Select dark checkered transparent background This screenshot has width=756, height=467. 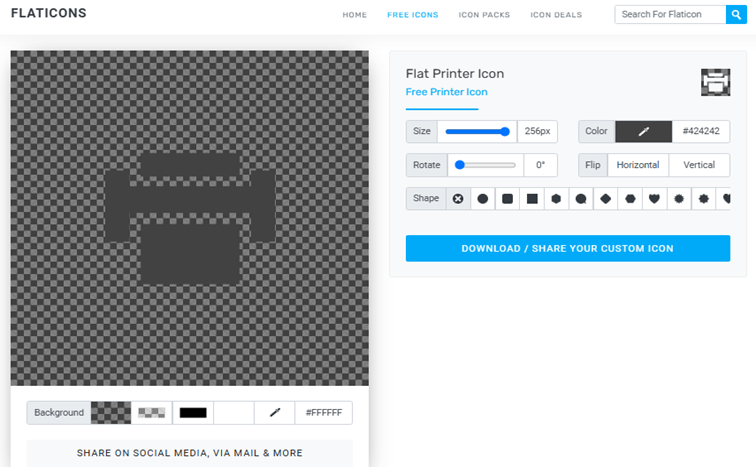pos(111,412)
